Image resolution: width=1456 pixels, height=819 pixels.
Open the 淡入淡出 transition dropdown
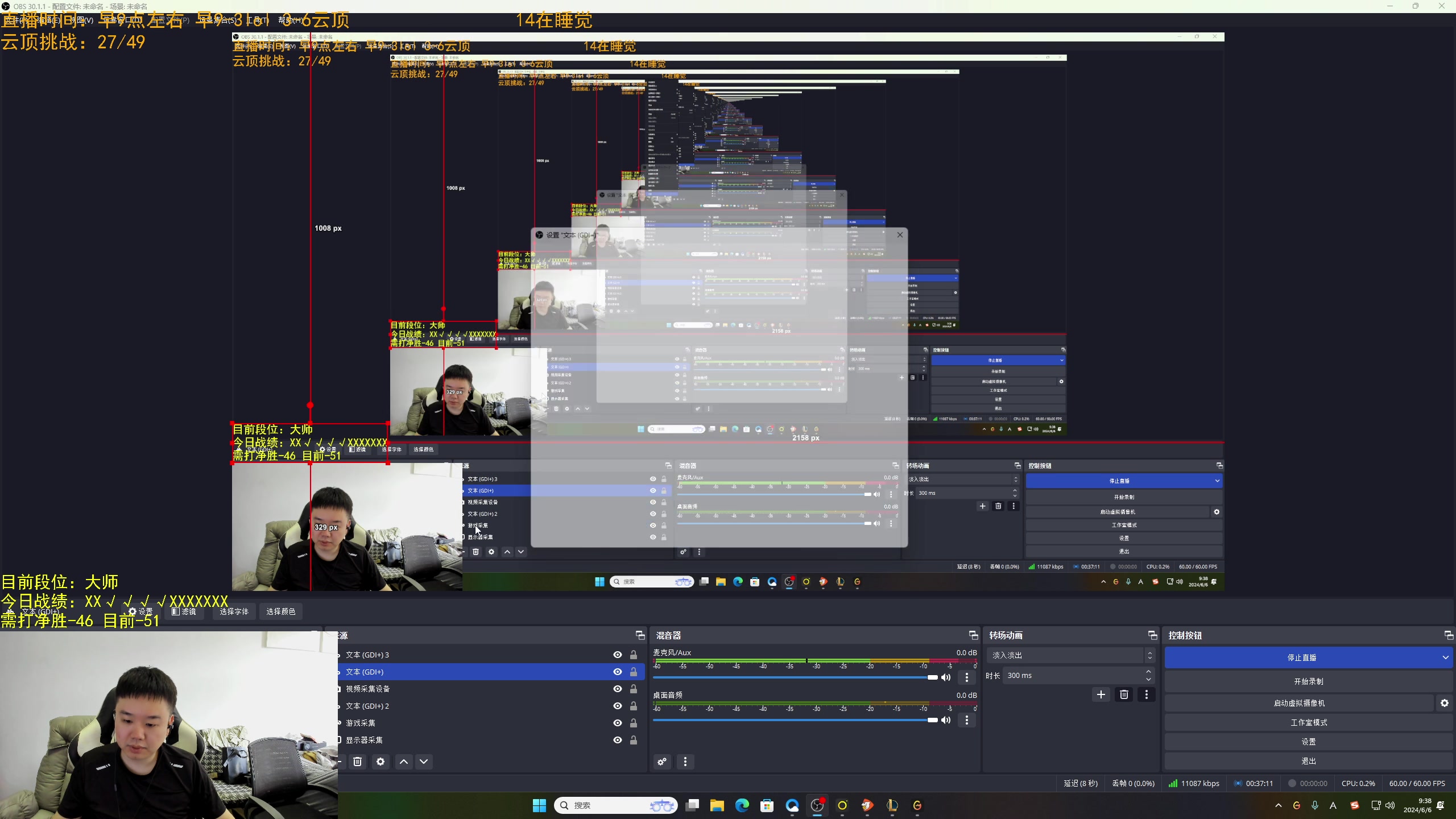tap(1070, 655)
